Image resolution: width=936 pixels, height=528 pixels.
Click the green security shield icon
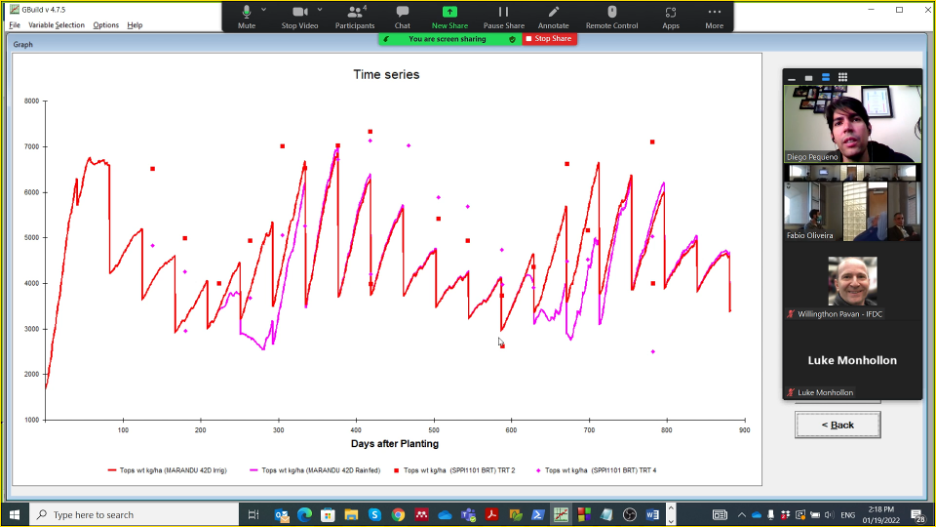[x=512, y=39]
